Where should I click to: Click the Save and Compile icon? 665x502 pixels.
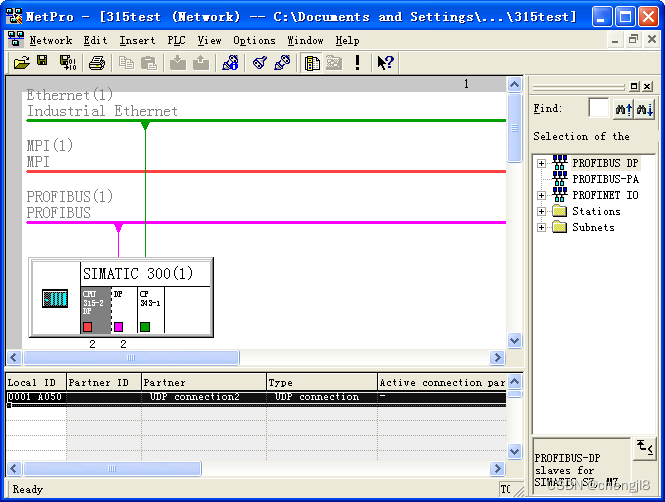coord(67,63)
